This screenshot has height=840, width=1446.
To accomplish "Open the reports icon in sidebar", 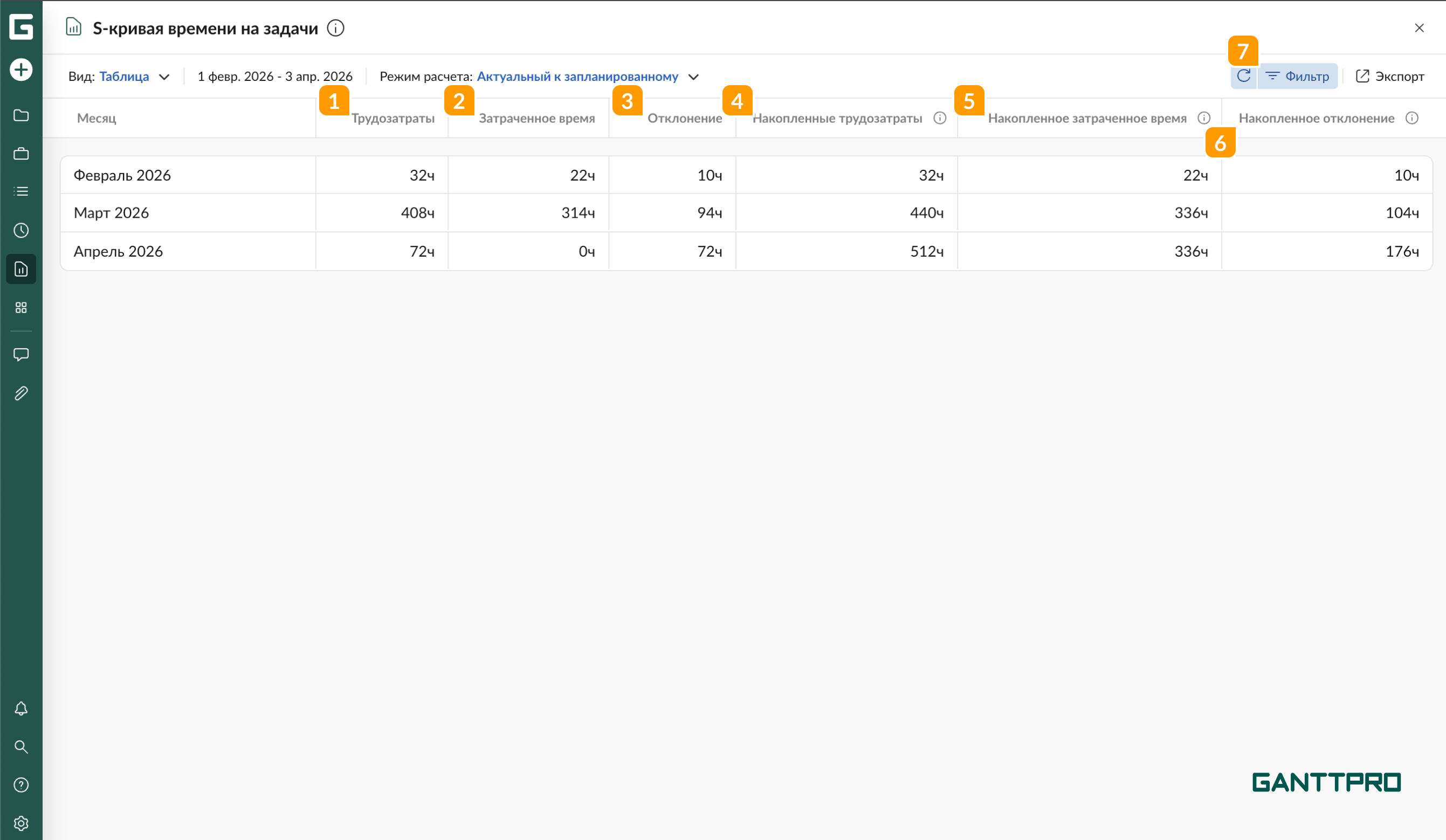I will (21, 269).
